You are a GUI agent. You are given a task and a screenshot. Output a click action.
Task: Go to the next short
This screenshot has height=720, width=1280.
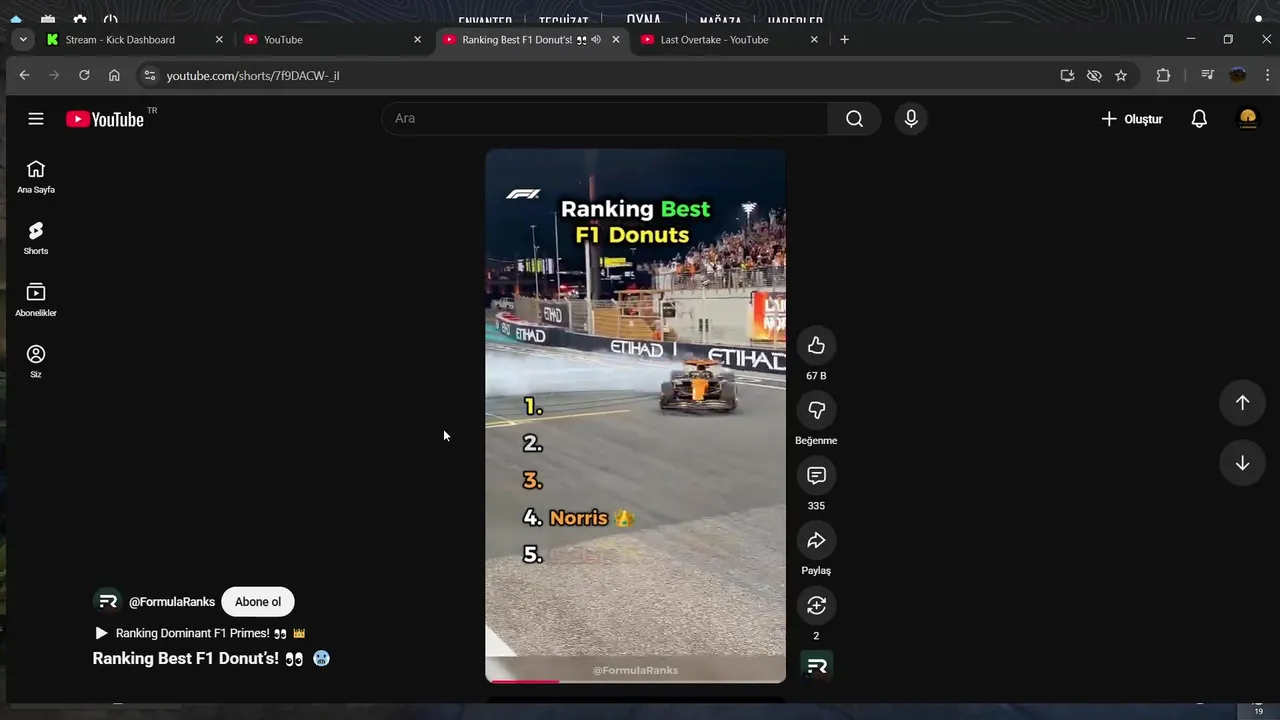click(1242, 463)
